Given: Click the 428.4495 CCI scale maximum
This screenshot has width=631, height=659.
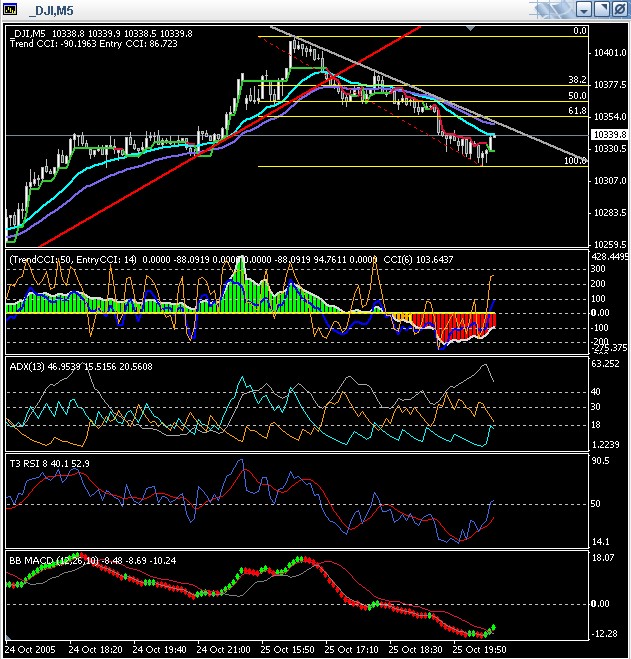Looking at the screenshot, I should pos(610,256).
